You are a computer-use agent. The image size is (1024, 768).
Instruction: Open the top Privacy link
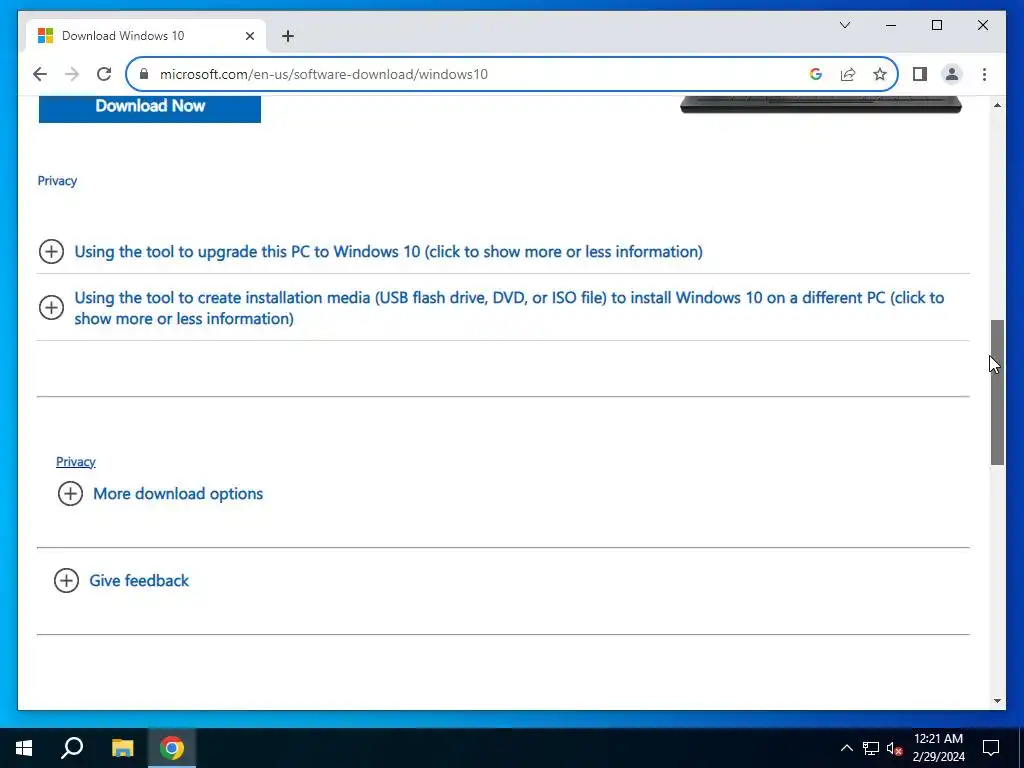57,181
